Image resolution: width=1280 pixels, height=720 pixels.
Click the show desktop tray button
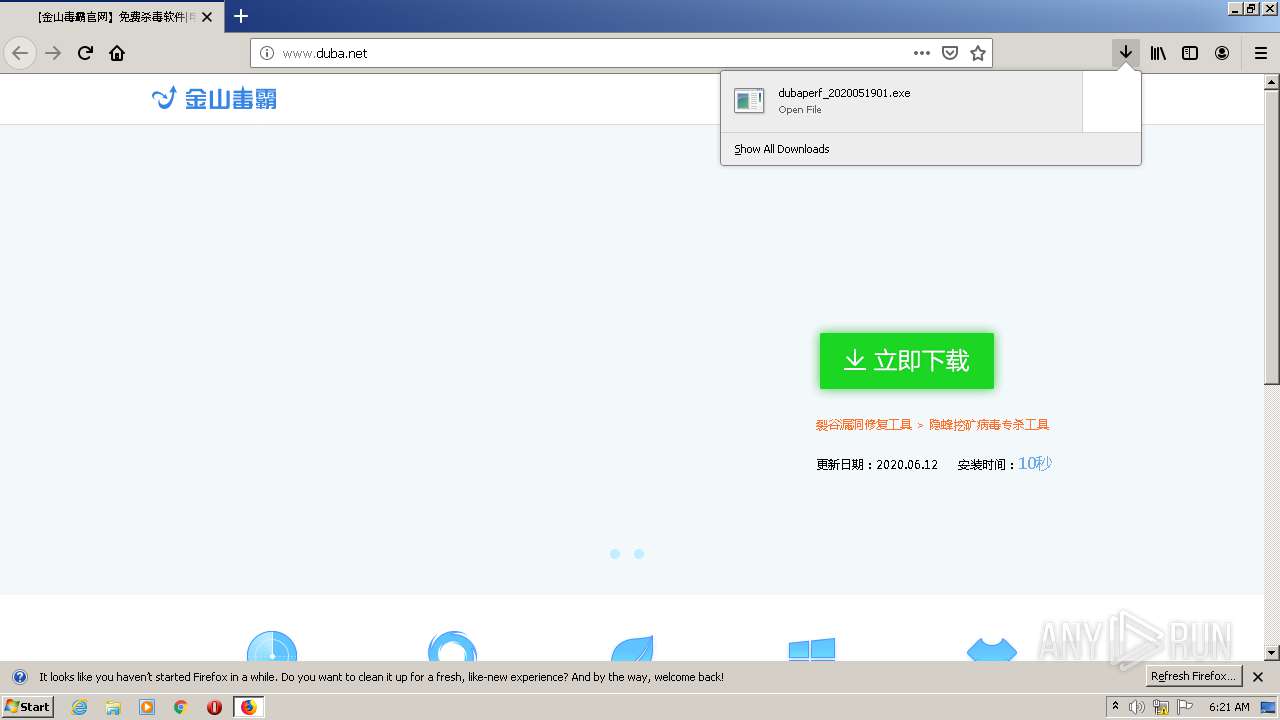tap(1269, 707)
